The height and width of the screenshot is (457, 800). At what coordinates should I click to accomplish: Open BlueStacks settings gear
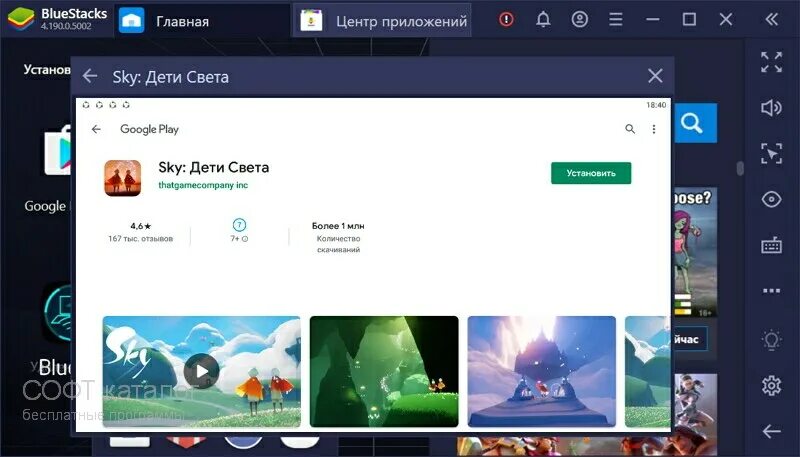coord(771,385)
